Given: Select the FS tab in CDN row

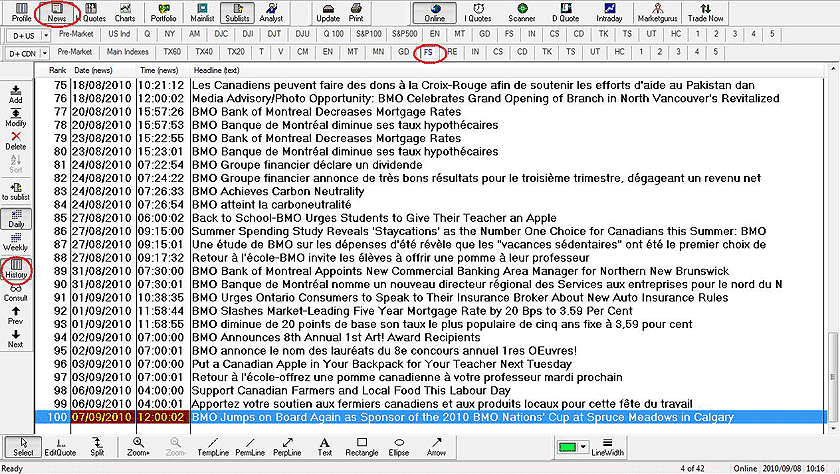Looking at the screenshot, I should point(428,52).
